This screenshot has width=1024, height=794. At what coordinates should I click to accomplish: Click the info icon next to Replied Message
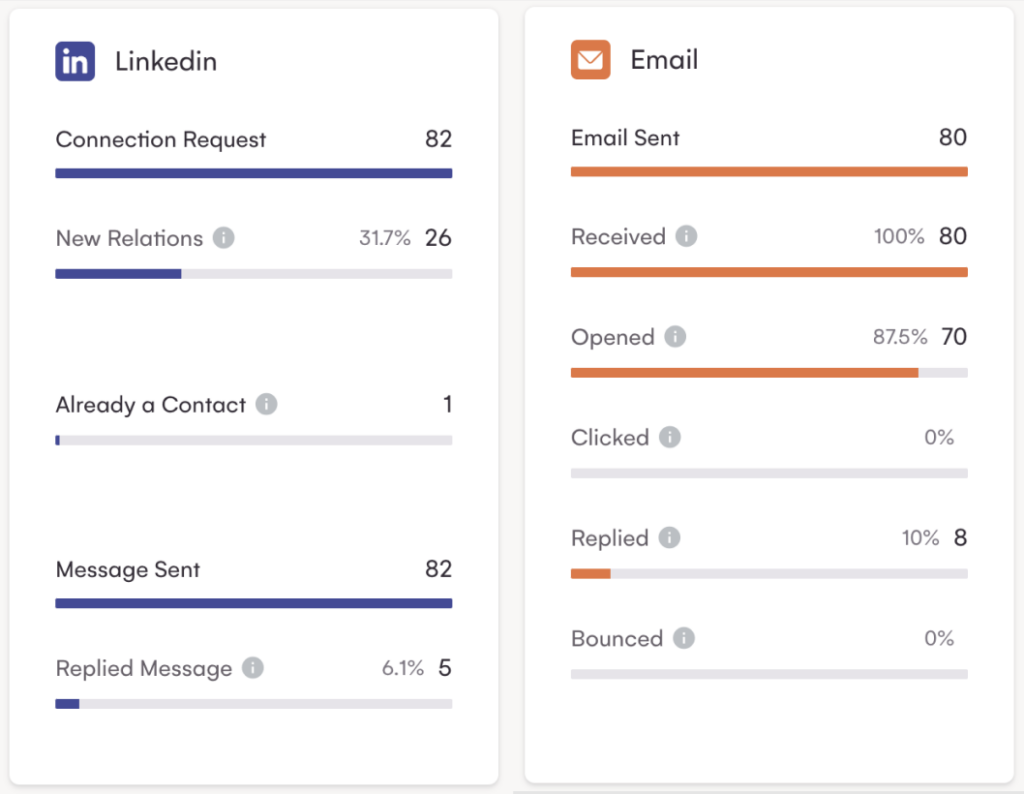click(254, 669)
